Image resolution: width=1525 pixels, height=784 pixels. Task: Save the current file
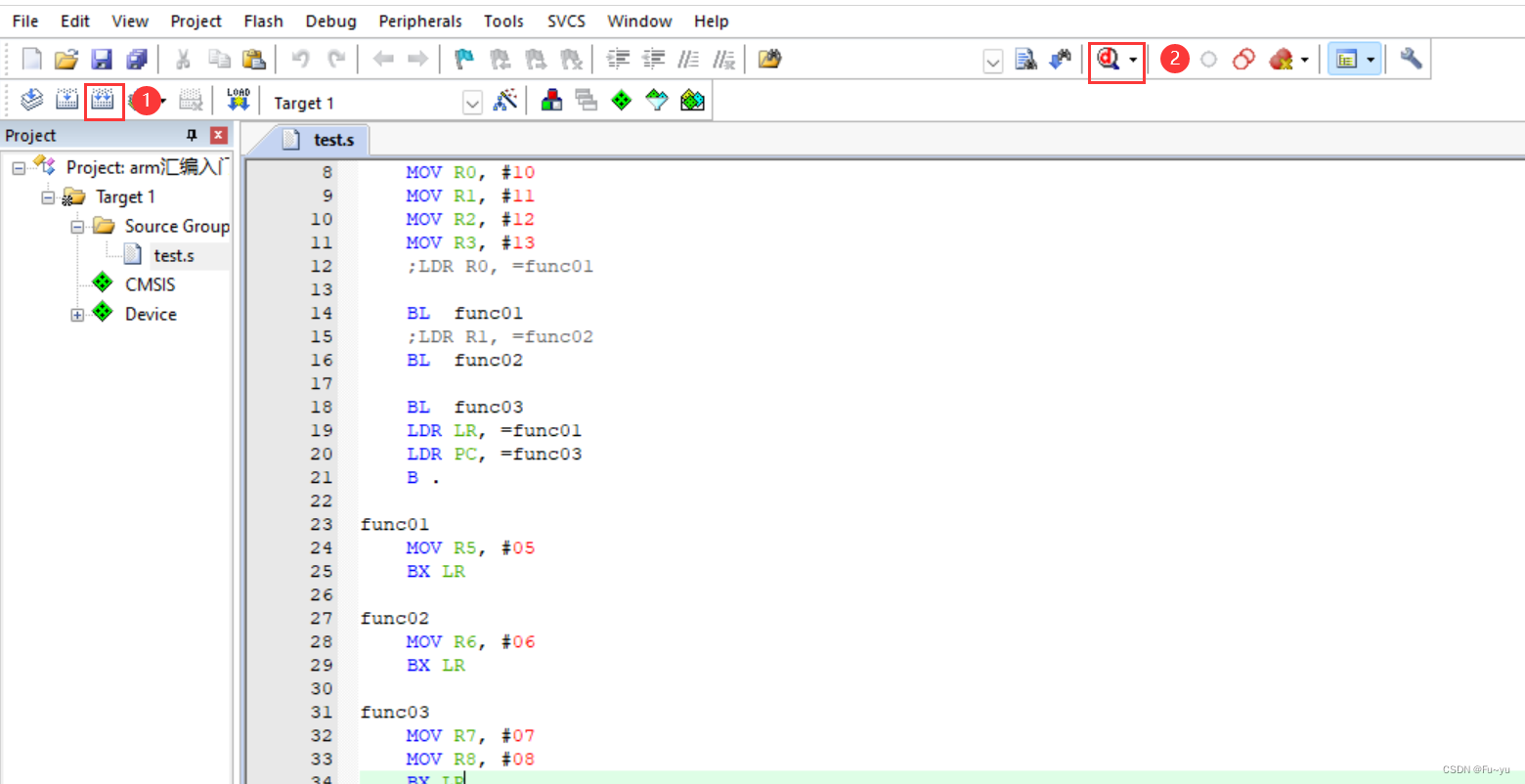[102, 60]
